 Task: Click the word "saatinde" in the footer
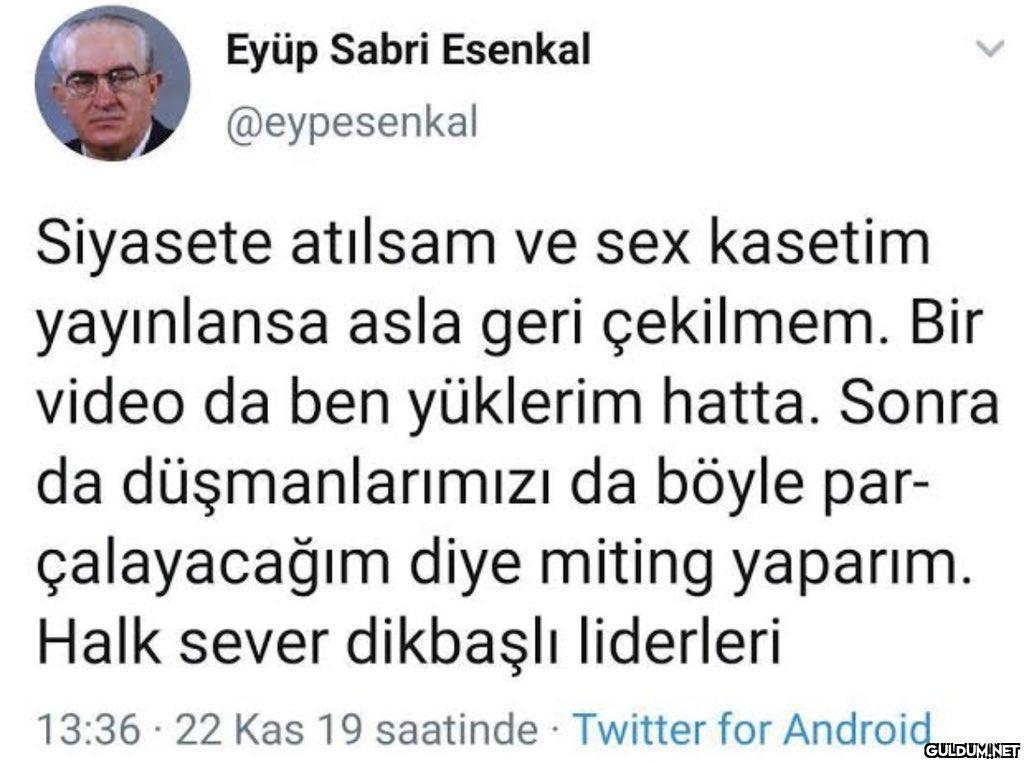pyautogui.click(x=468, y=730)
